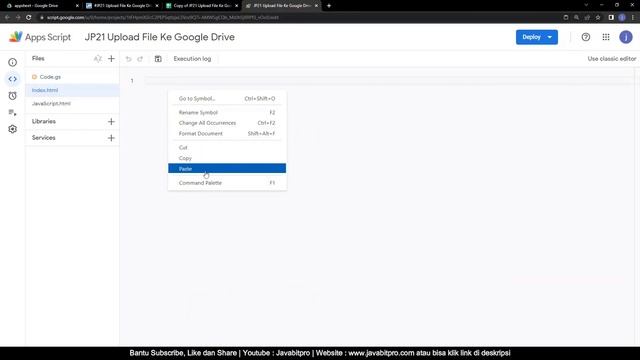Open a new browser tab
640x360 pixels.
[x=329, y=6]
